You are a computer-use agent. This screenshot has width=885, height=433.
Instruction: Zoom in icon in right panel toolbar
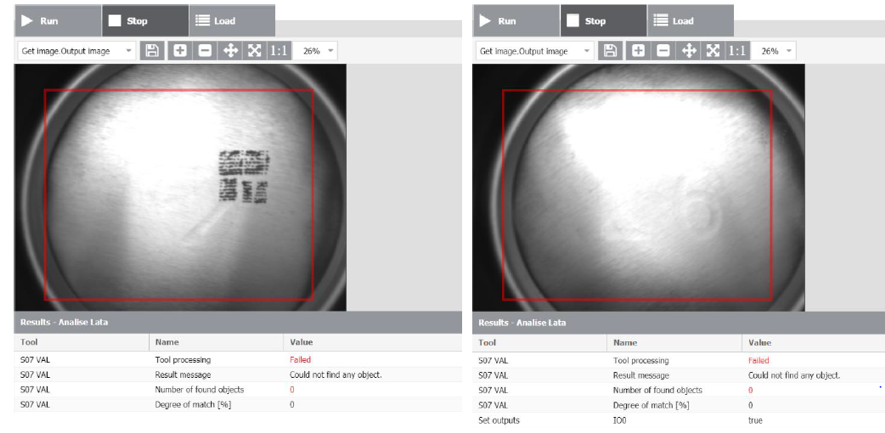pos(638,51)
